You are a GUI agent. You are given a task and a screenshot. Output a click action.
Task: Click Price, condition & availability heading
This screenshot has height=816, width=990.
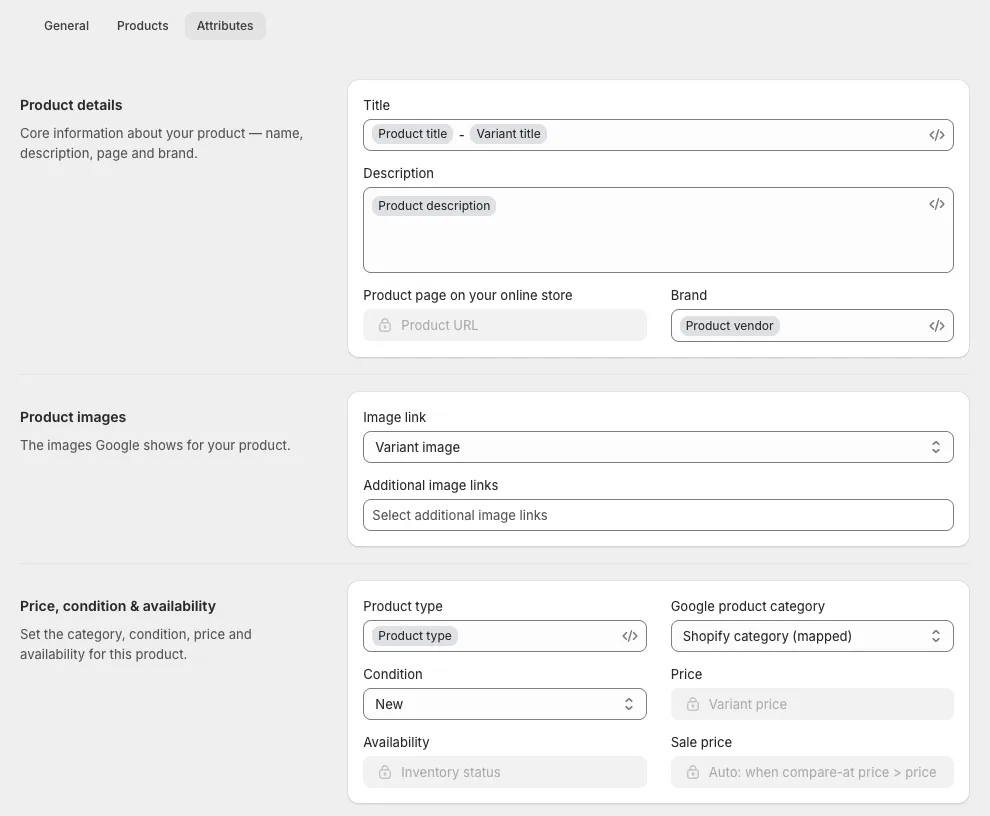(117, 606)
